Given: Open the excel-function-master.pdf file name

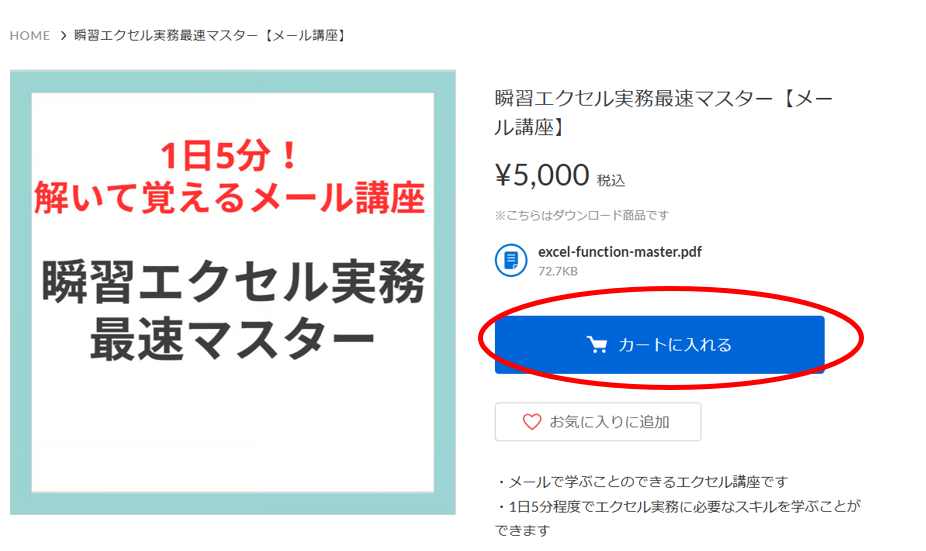Looking at the screenshot, I should [x=619, y=252].
